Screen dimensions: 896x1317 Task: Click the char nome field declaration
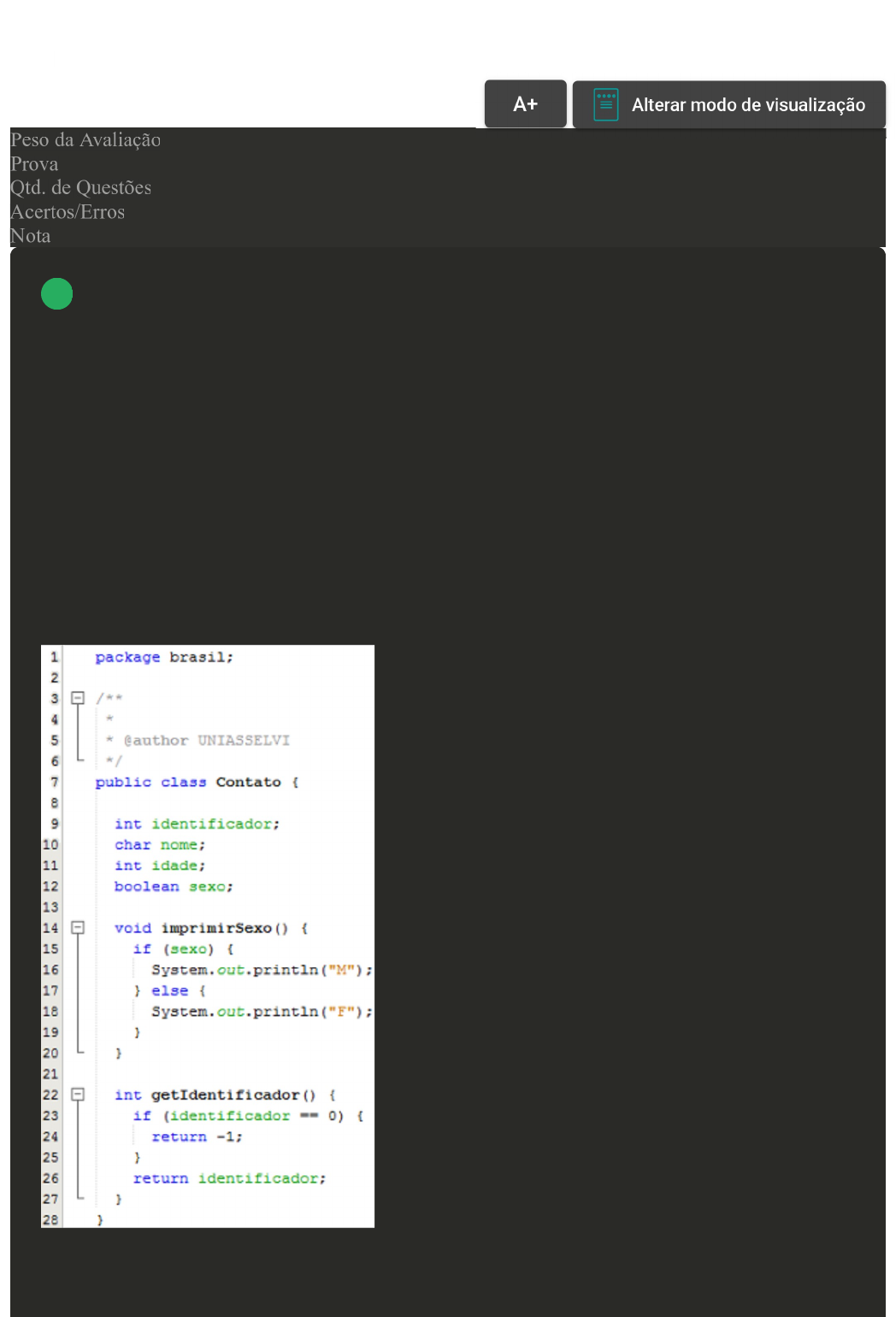(x=160, y=844)
